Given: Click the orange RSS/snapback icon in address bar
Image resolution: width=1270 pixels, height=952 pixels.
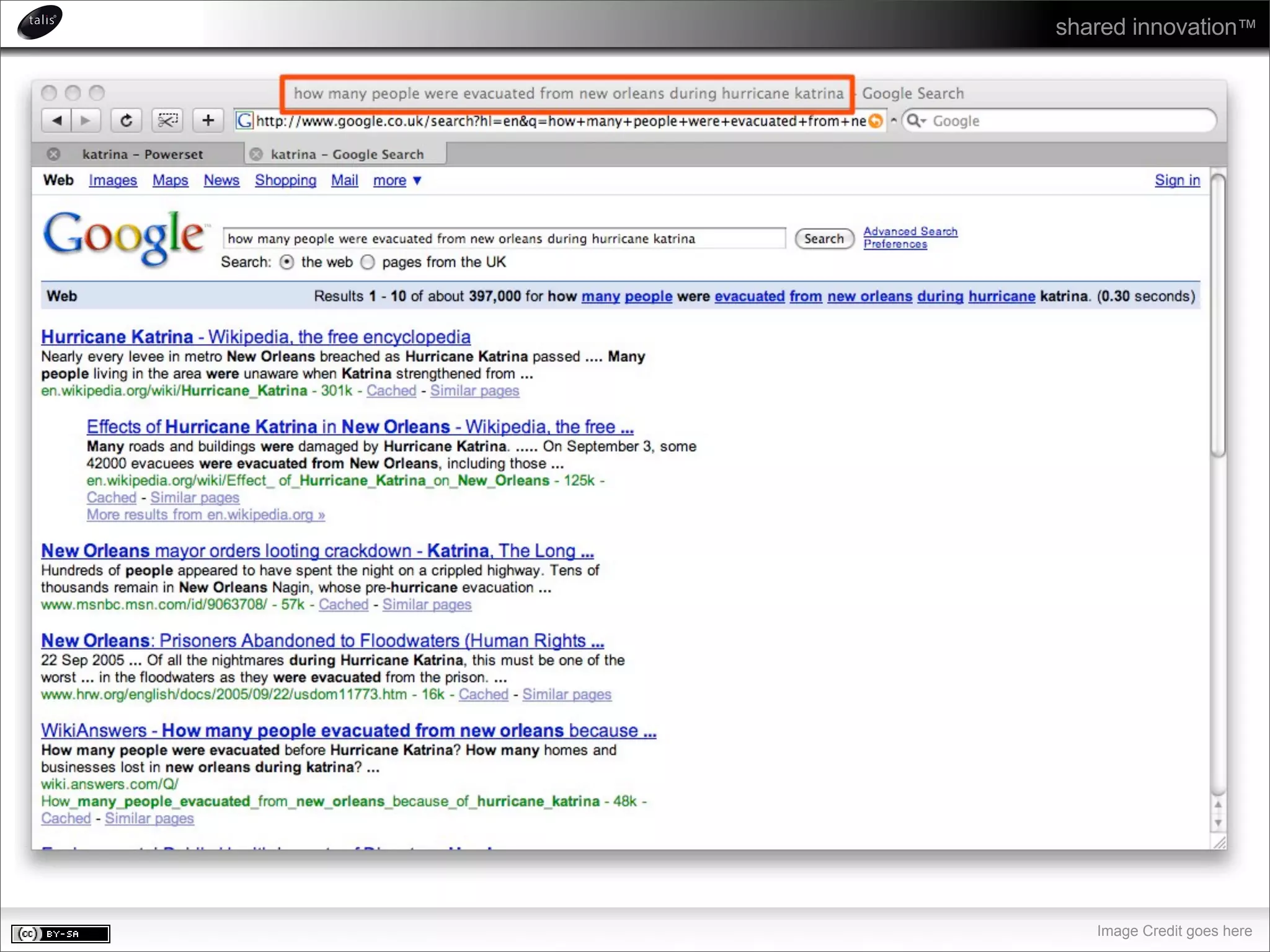Looking at the screenshot, I should (x=876, y=121).
